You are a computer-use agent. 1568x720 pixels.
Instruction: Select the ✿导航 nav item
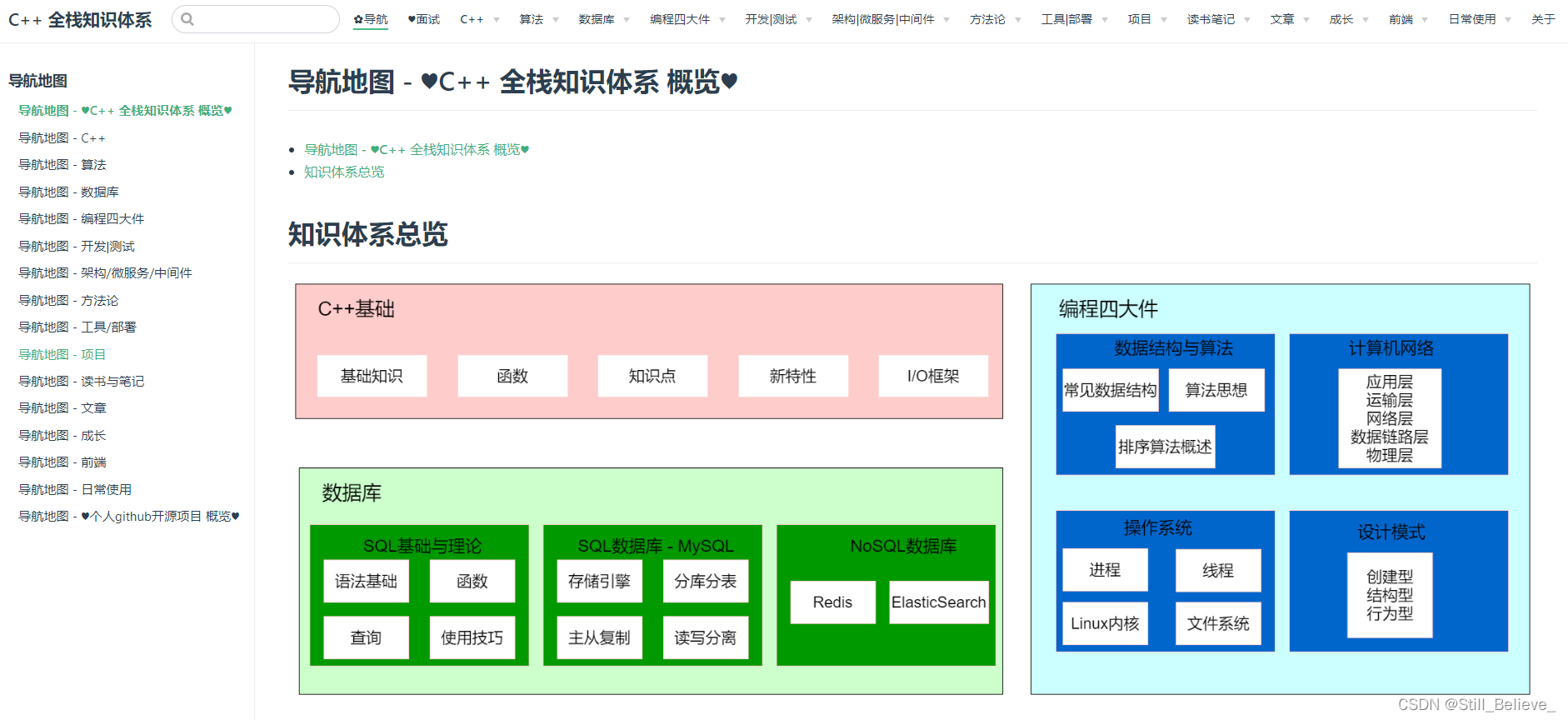coord(371,19)
